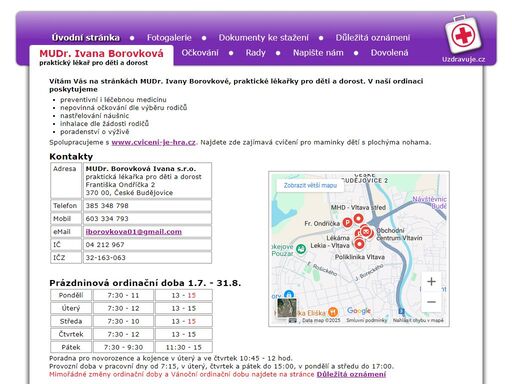Open Dokumenty ke stažení page

click(x=263, y=38)
